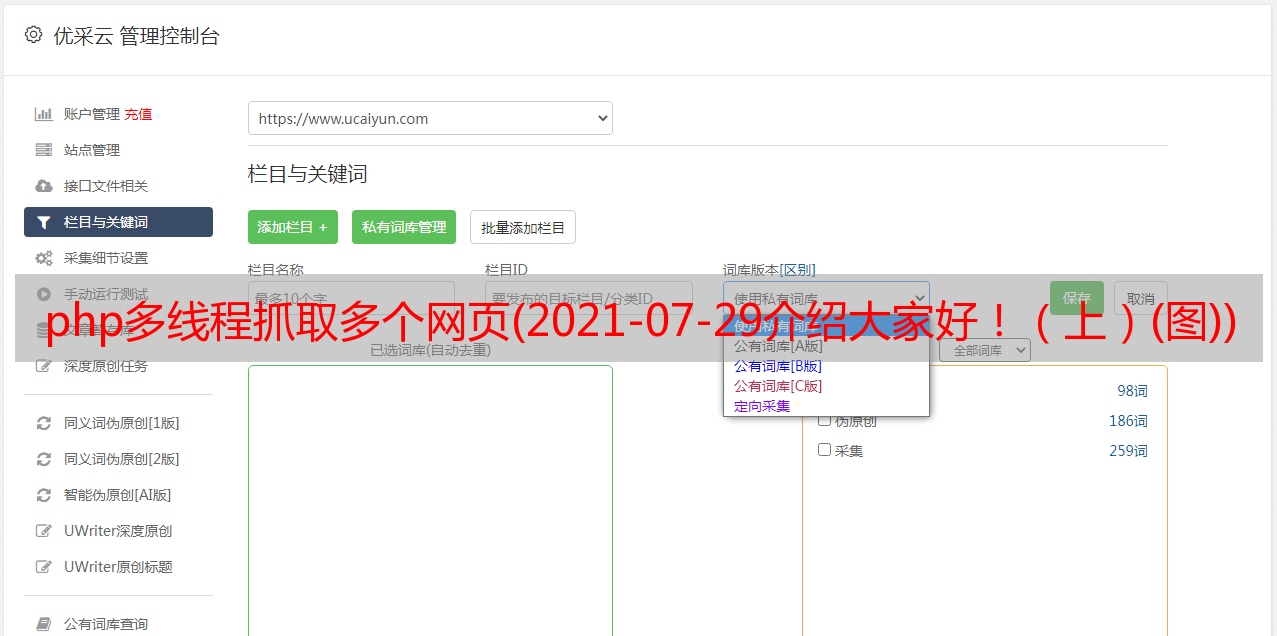Click the cloud upload icon for 接口文件相关
The height and width of the screenshot is (636, 1277).
[43, 186]
